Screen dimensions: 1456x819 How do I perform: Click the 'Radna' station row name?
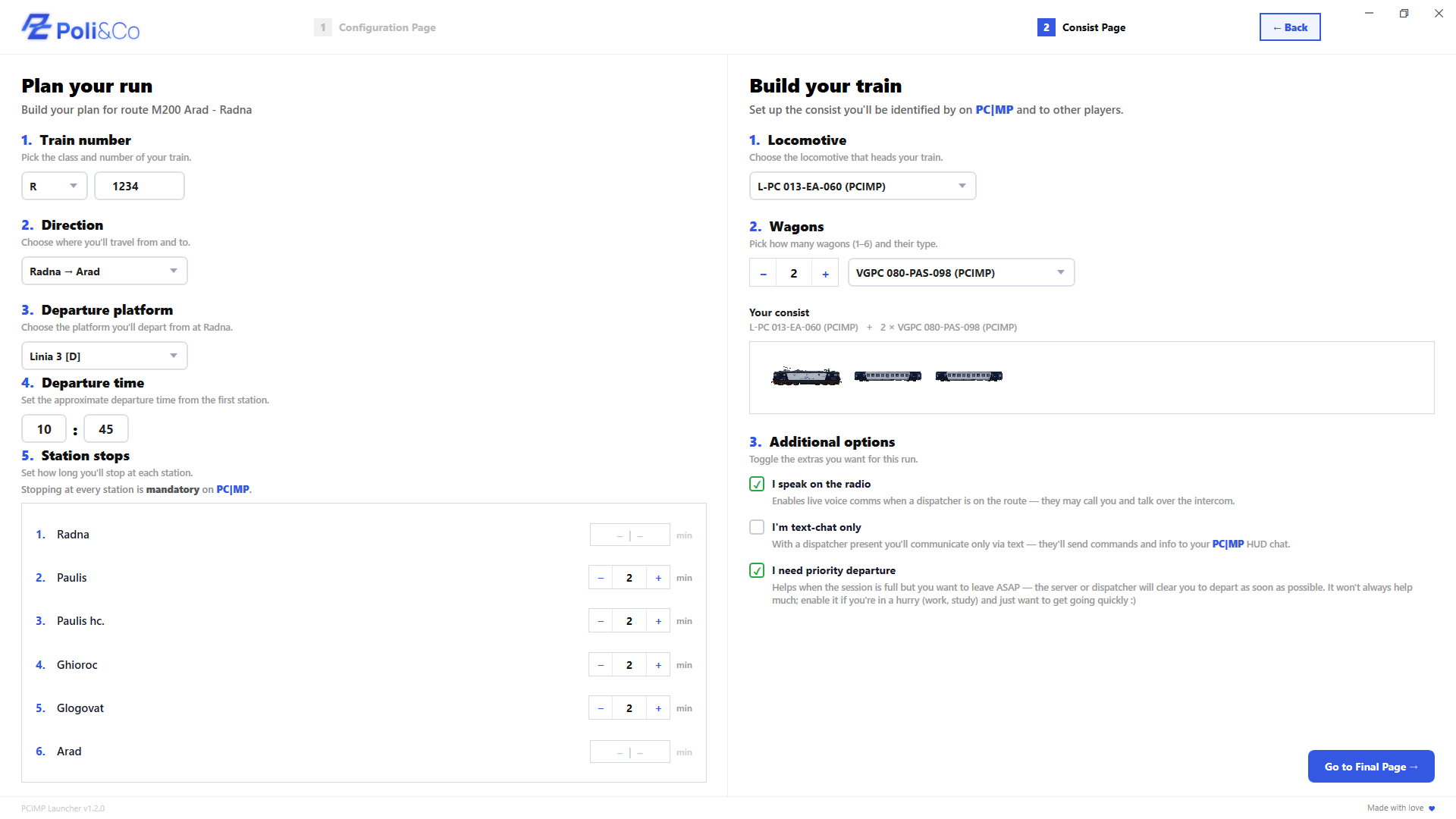click(73, 535)
